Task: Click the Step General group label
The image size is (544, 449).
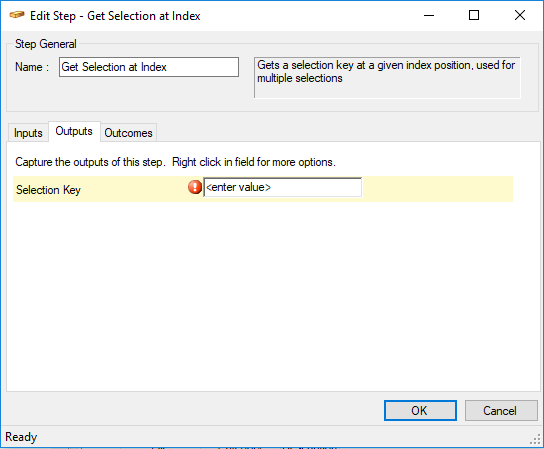Action: [45, 44]
